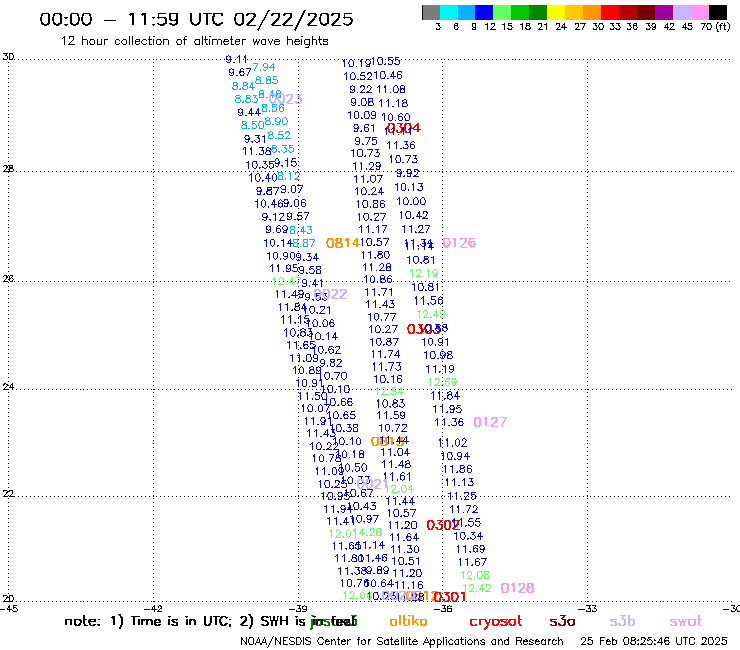Select the lavender 's3b' legend label

pos(622,621)
